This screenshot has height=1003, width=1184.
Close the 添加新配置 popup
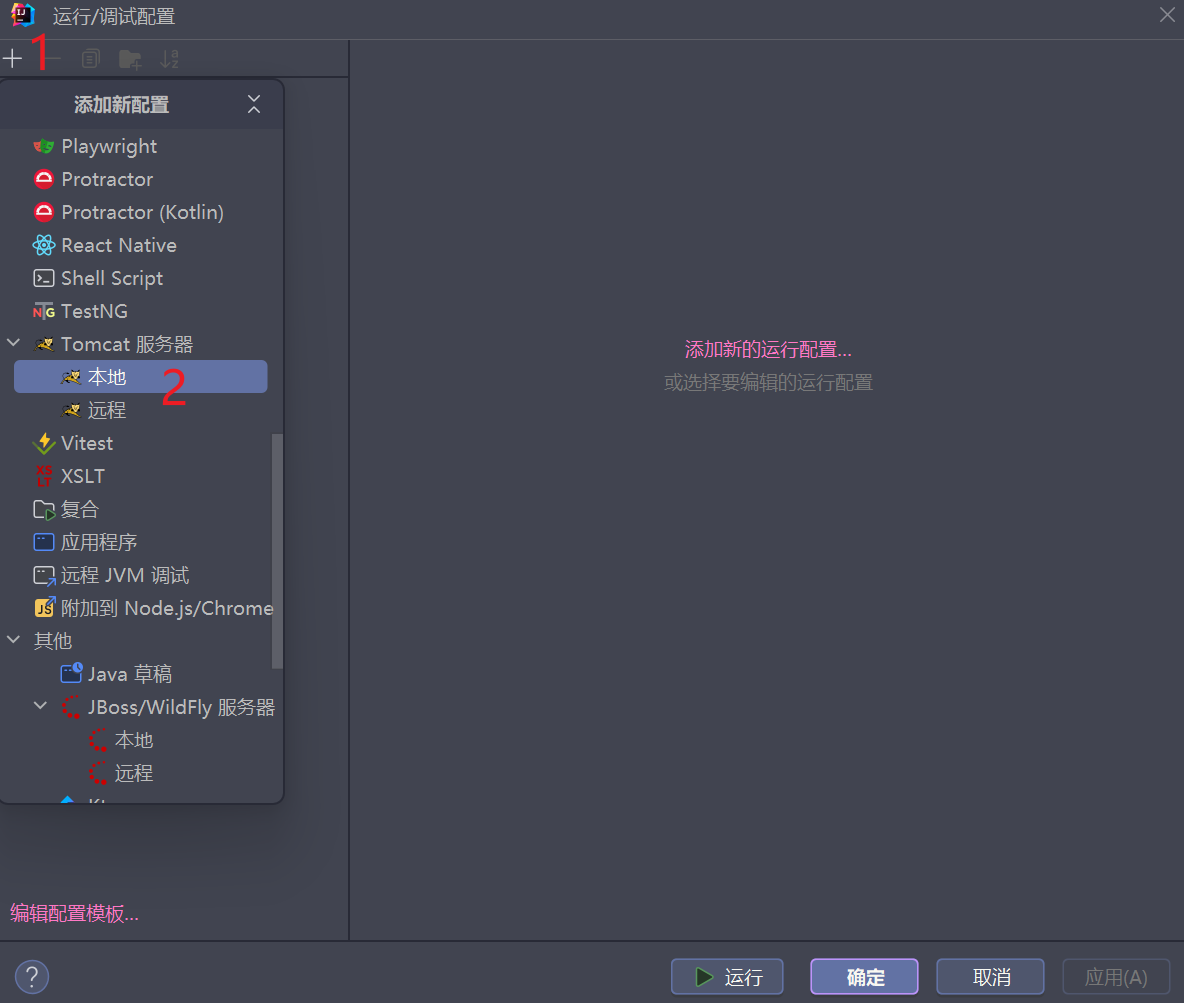254,104
